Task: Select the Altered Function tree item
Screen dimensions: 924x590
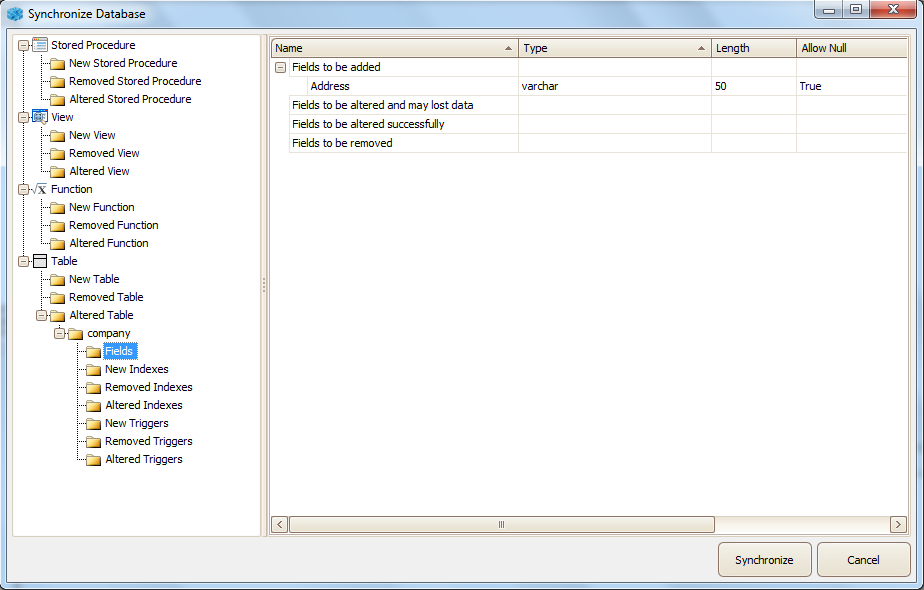Action: pyautogui.click(x=109, y=243)
